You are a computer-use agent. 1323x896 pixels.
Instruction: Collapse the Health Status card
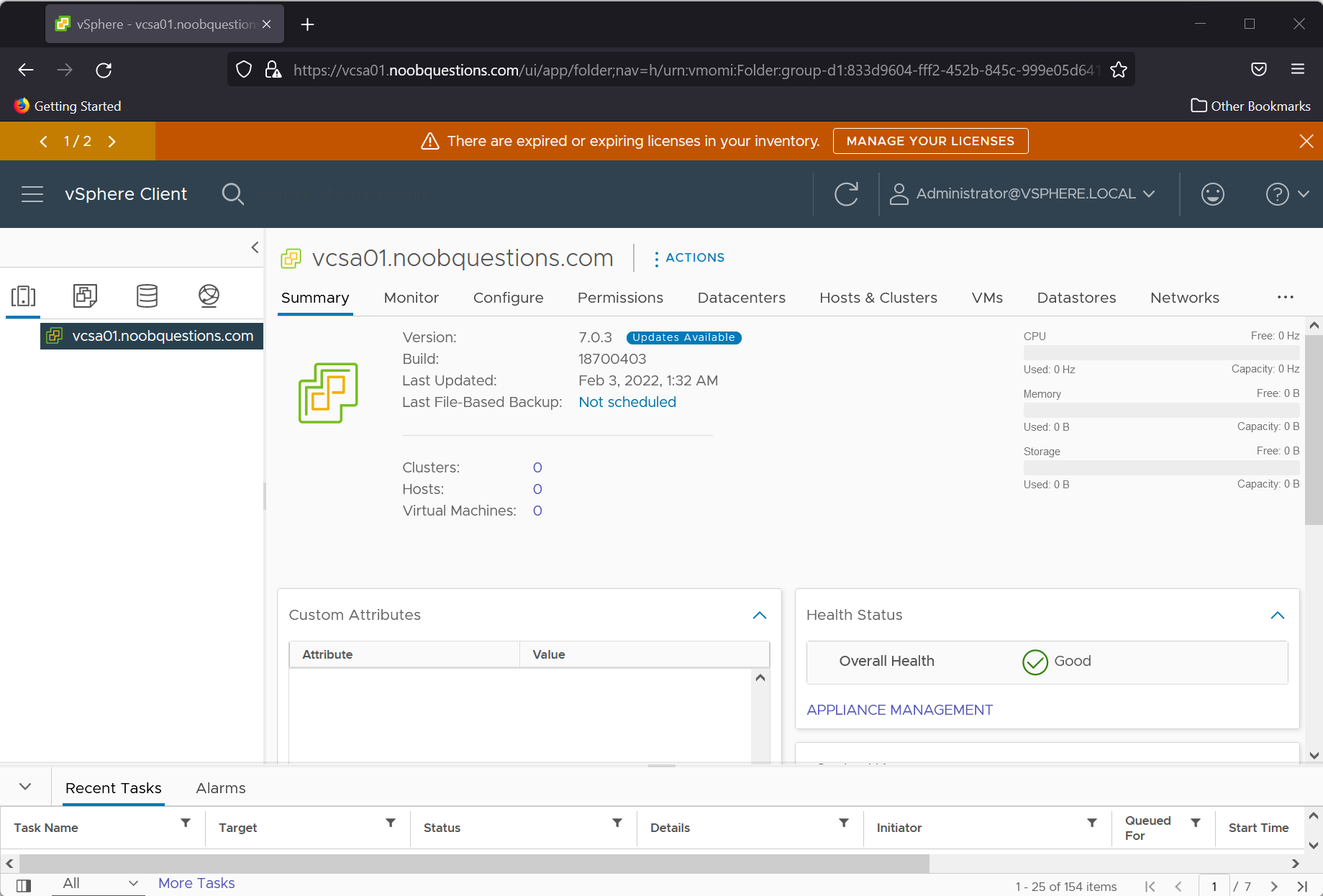(1278, 616)
